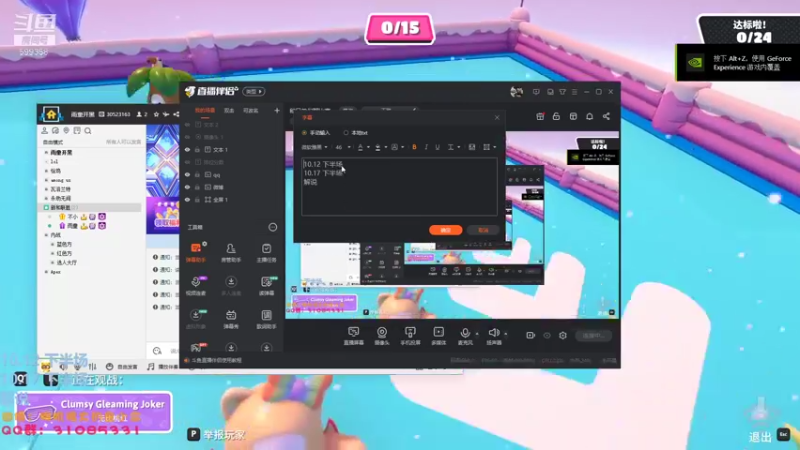The height and width of the screenshot is (450, 800).
Task: Open the gear settings in bottom bar
Action: [x=563, y=335]
